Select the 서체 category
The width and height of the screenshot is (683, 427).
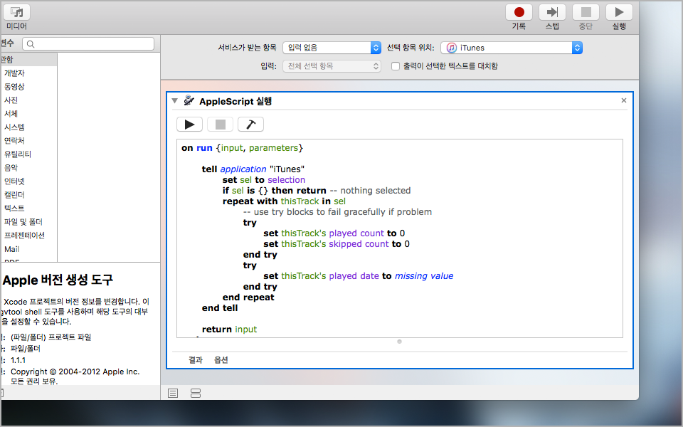11,114
